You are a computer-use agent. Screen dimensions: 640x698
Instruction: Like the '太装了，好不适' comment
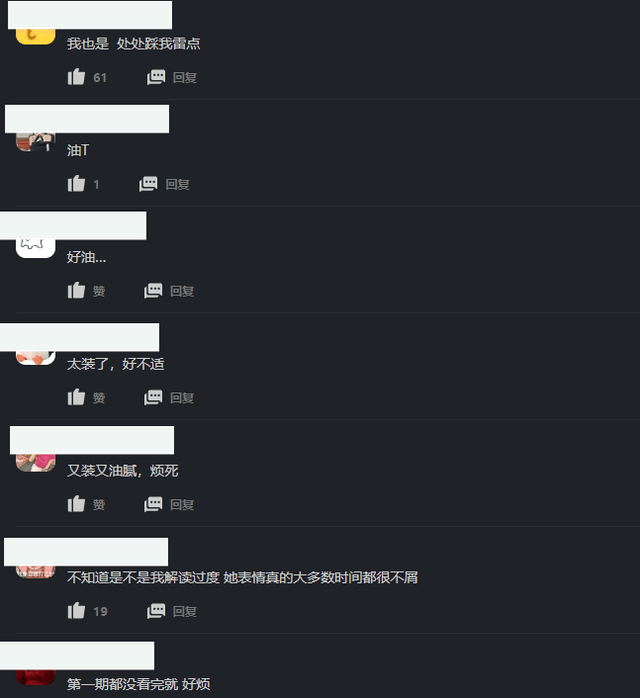click(x=76, y=398)
